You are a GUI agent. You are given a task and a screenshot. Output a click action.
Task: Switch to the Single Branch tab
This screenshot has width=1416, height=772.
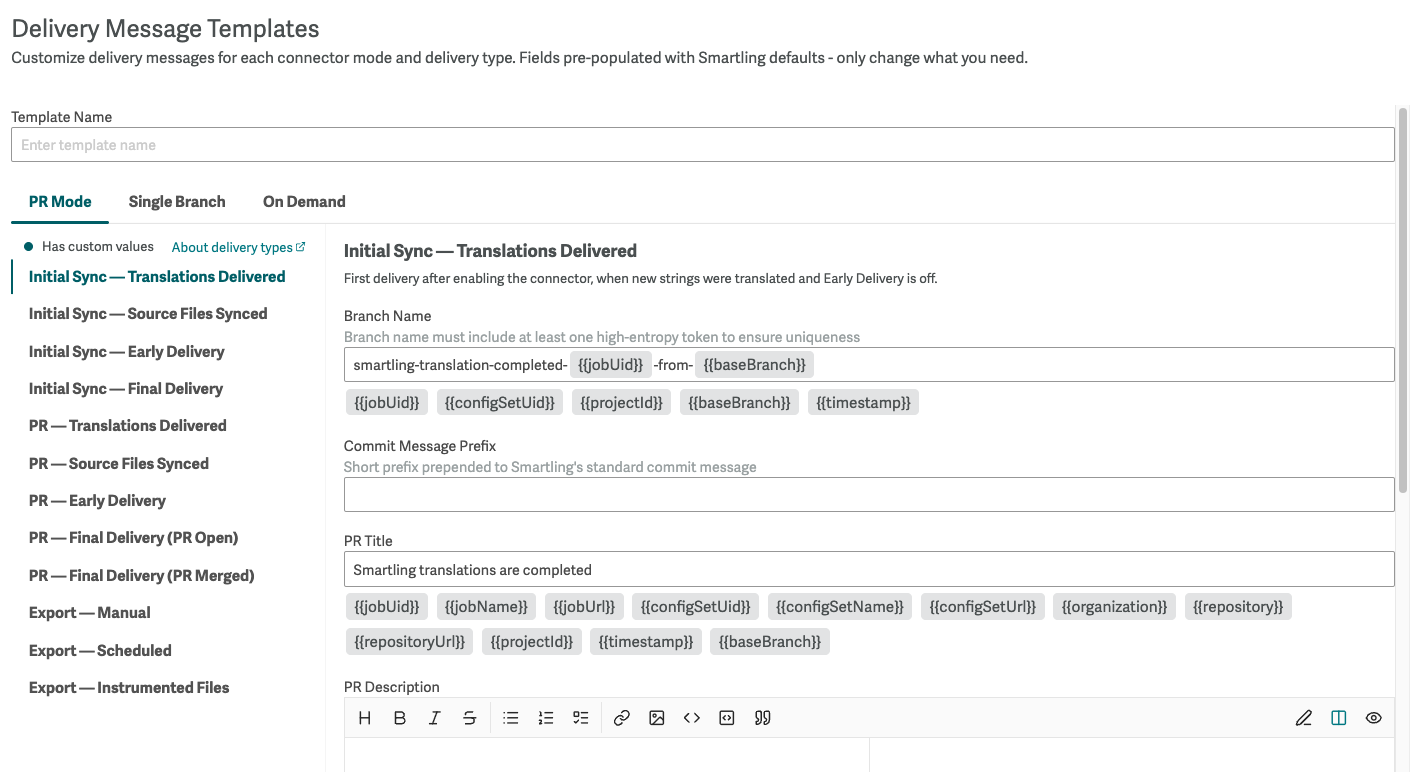click(177, 202)
